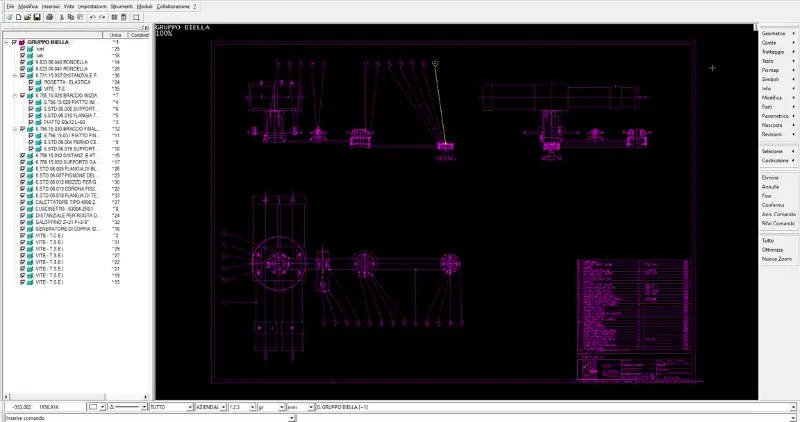800x422 pixels.
Task: Click the Redo arrow icon
Action: point(103,17)
